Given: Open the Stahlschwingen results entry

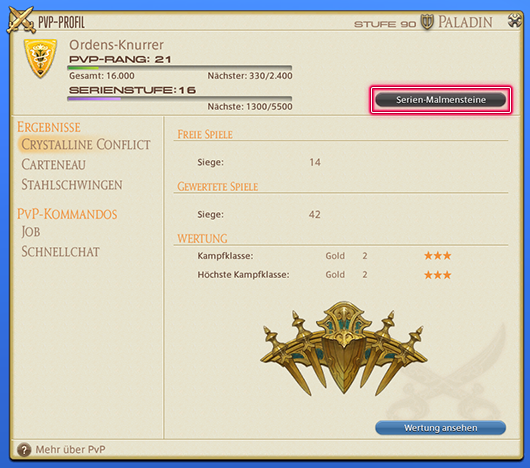Looking at the screenshot, I should [72, 185].
